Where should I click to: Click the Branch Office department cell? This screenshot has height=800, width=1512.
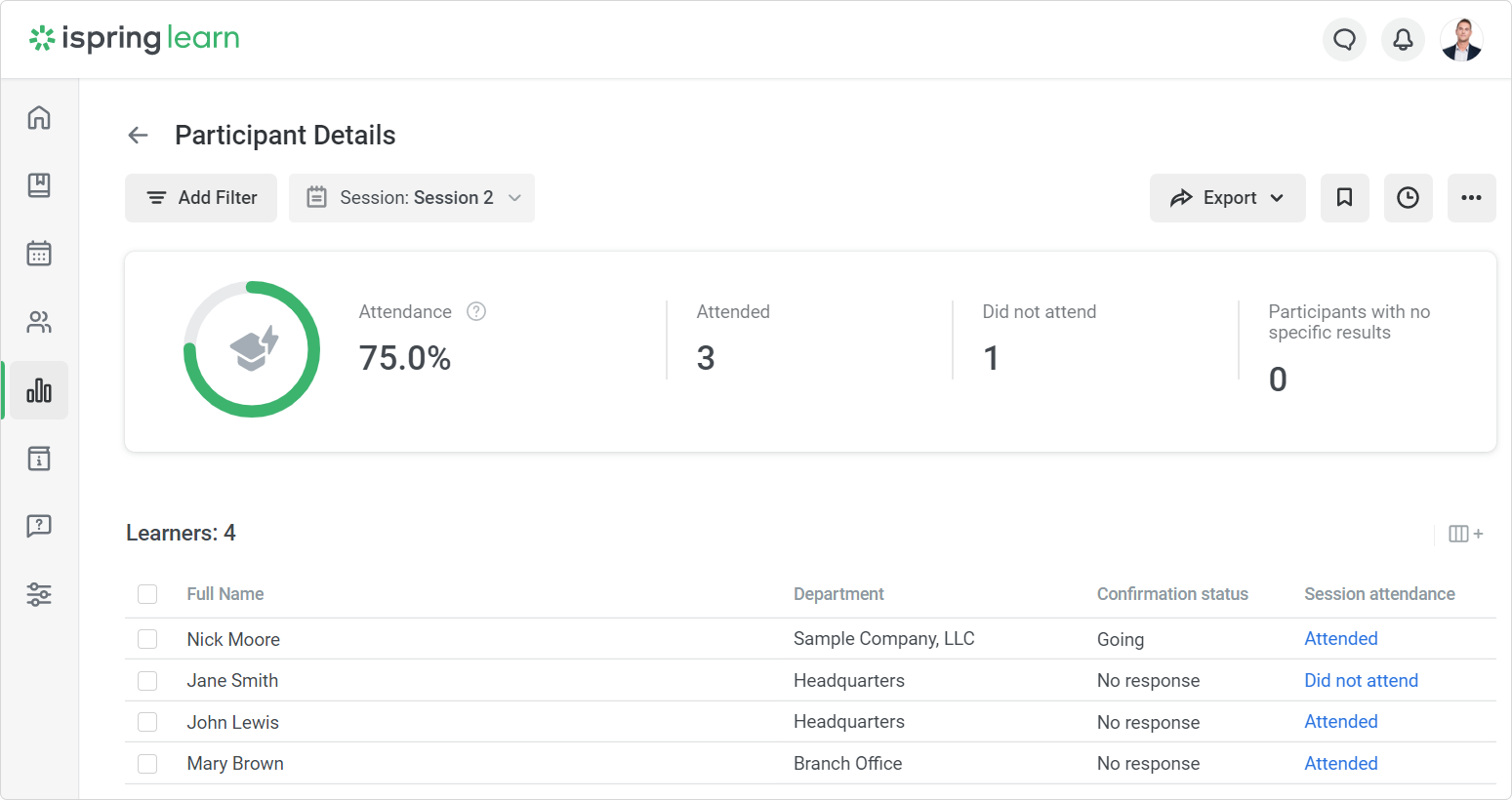[x=847, y=764]
